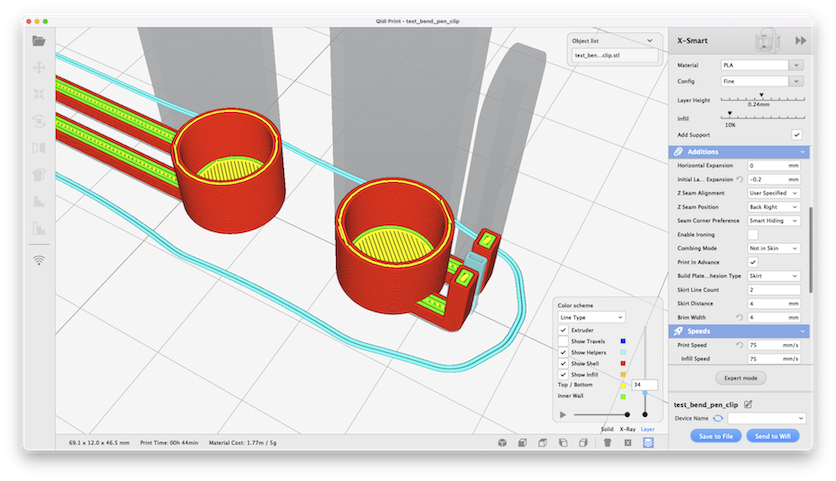
Task: Collapse the Additions section
Action: pyautogui.click(x=802, y=151)
